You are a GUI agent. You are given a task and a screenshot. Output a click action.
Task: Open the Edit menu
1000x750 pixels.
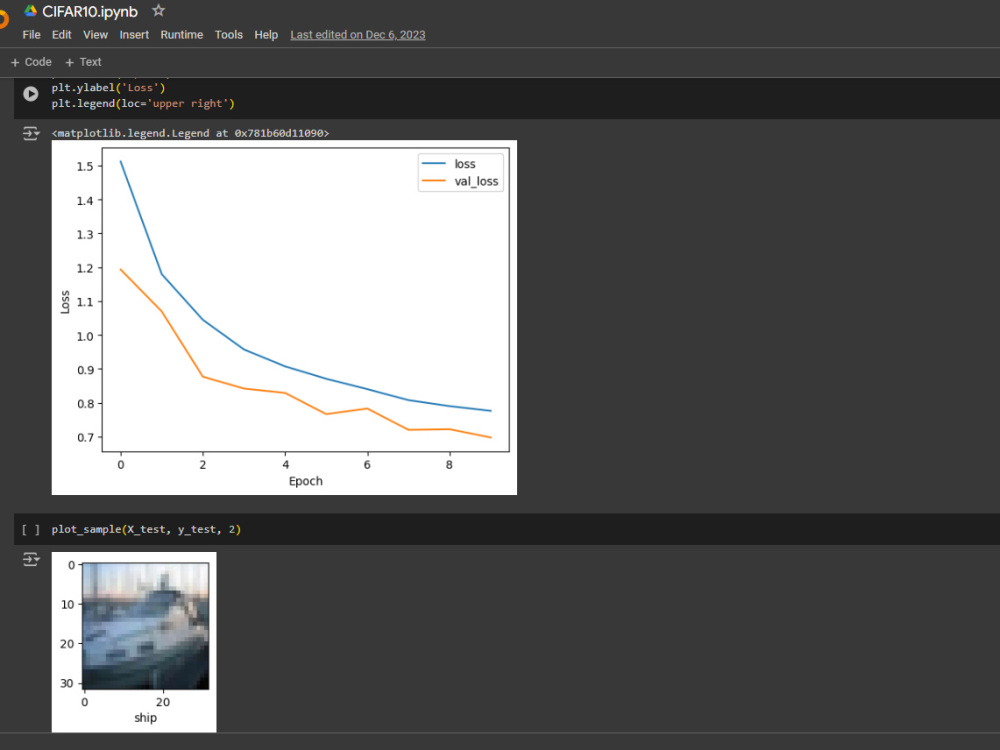[61, 34]
